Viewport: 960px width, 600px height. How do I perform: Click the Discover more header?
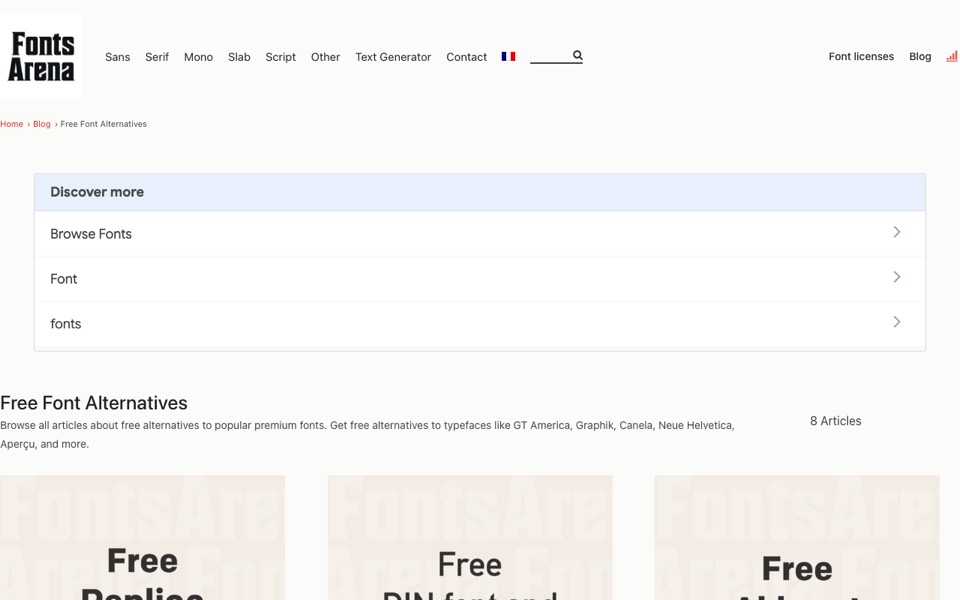pyautogui.click(x=480, y=192)
